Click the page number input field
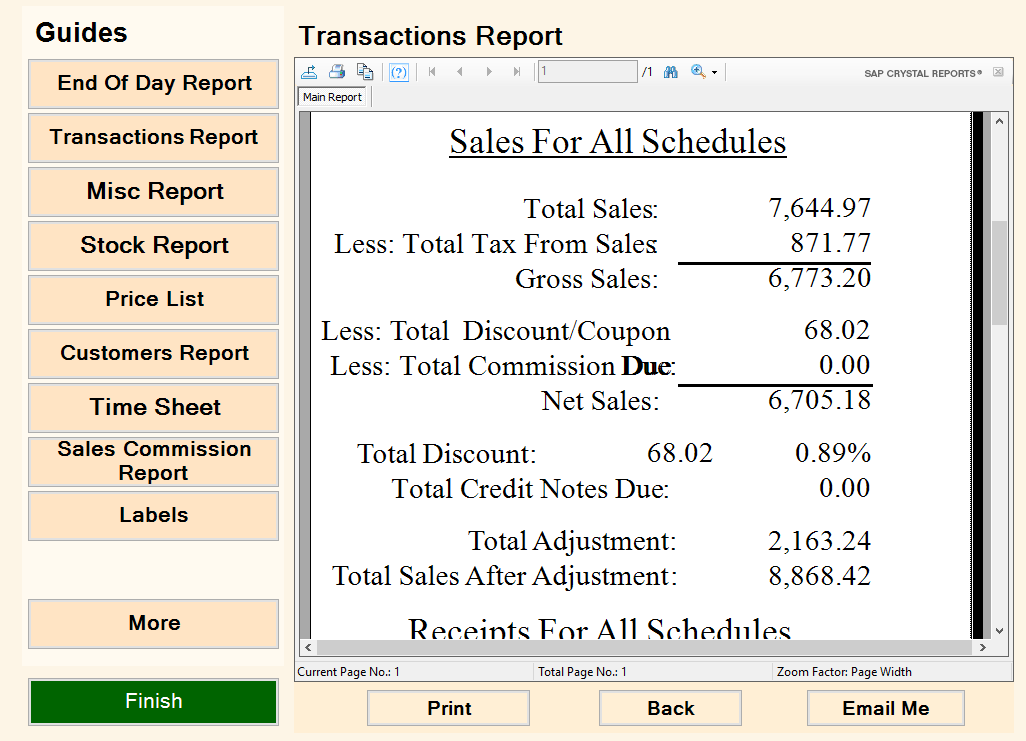1026x741 pixels. coord(588,72)
